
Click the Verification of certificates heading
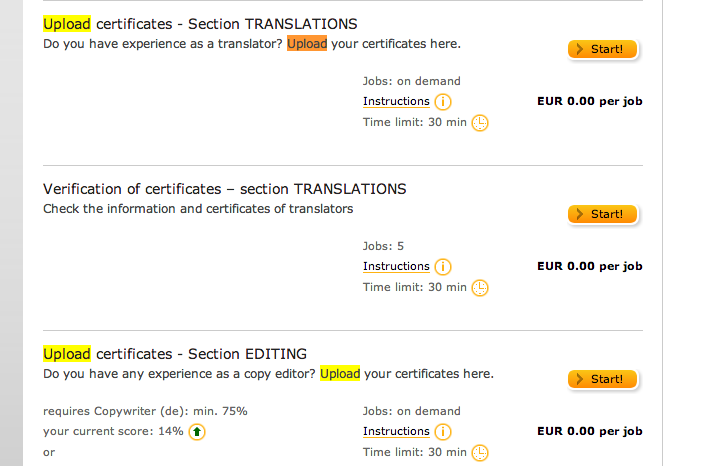click(225, 189)
